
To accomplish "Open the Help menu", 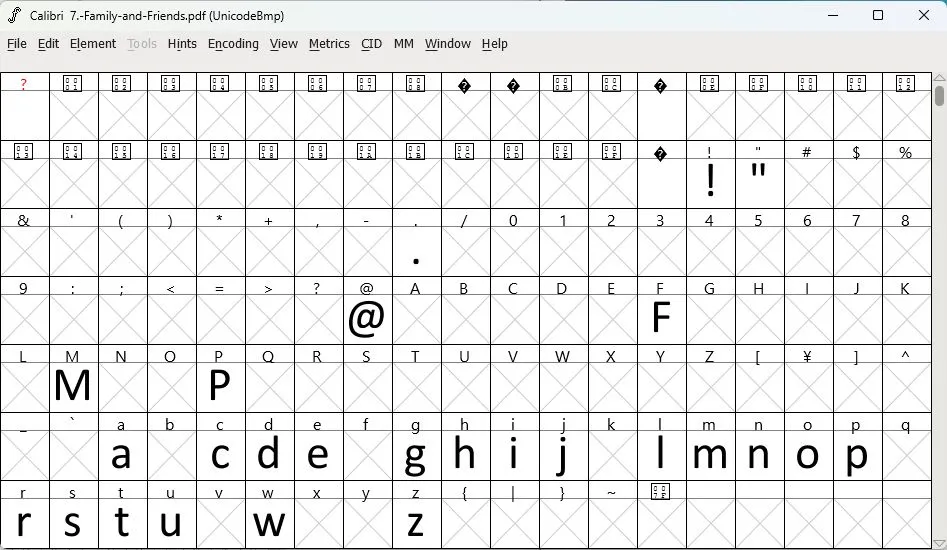I will click(494, 43).
